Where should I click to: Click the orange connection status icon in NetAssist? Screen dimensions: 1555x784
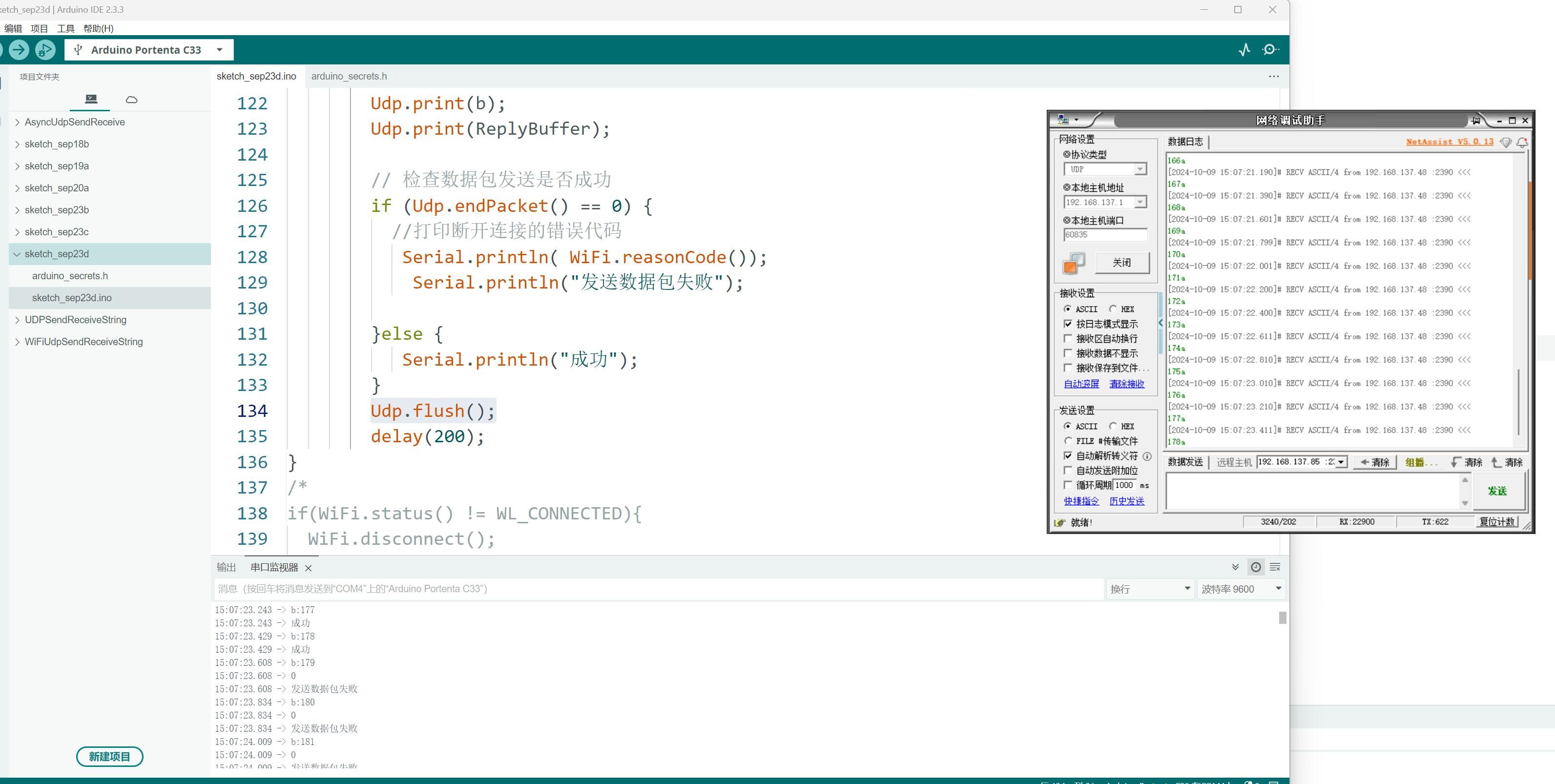tap(1073, 263)
